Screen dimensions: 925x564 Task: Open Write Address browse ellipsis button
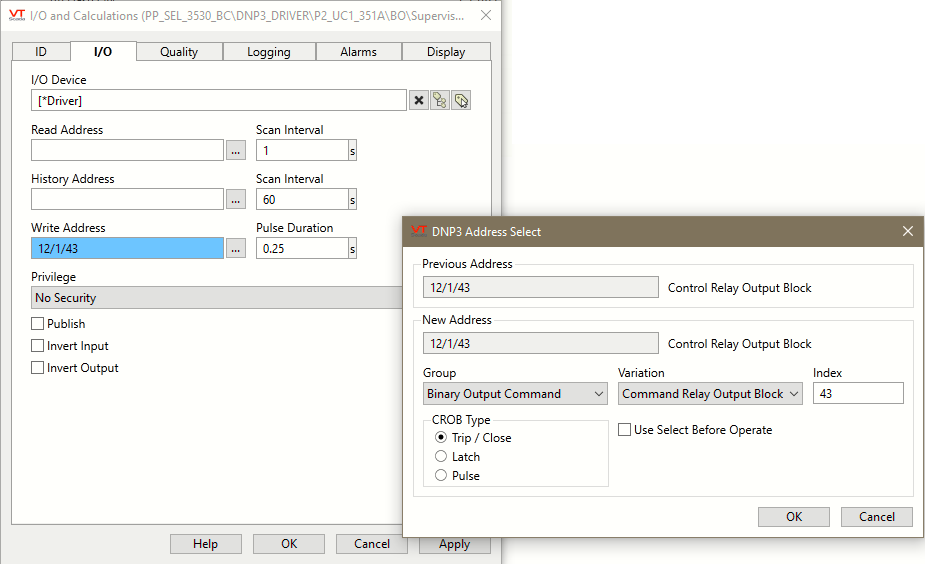click(236, 249)
